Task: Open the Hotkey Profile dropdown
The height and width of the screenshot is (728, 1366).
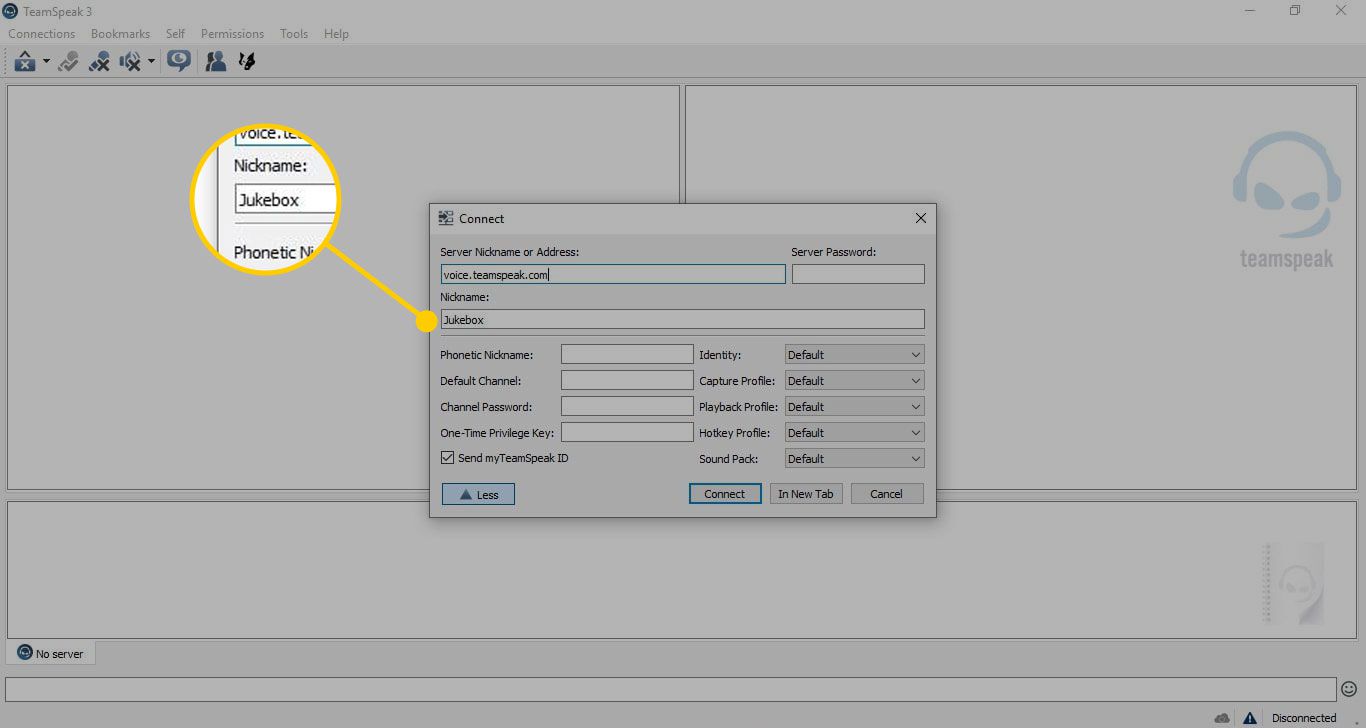Action: point(854,432)
